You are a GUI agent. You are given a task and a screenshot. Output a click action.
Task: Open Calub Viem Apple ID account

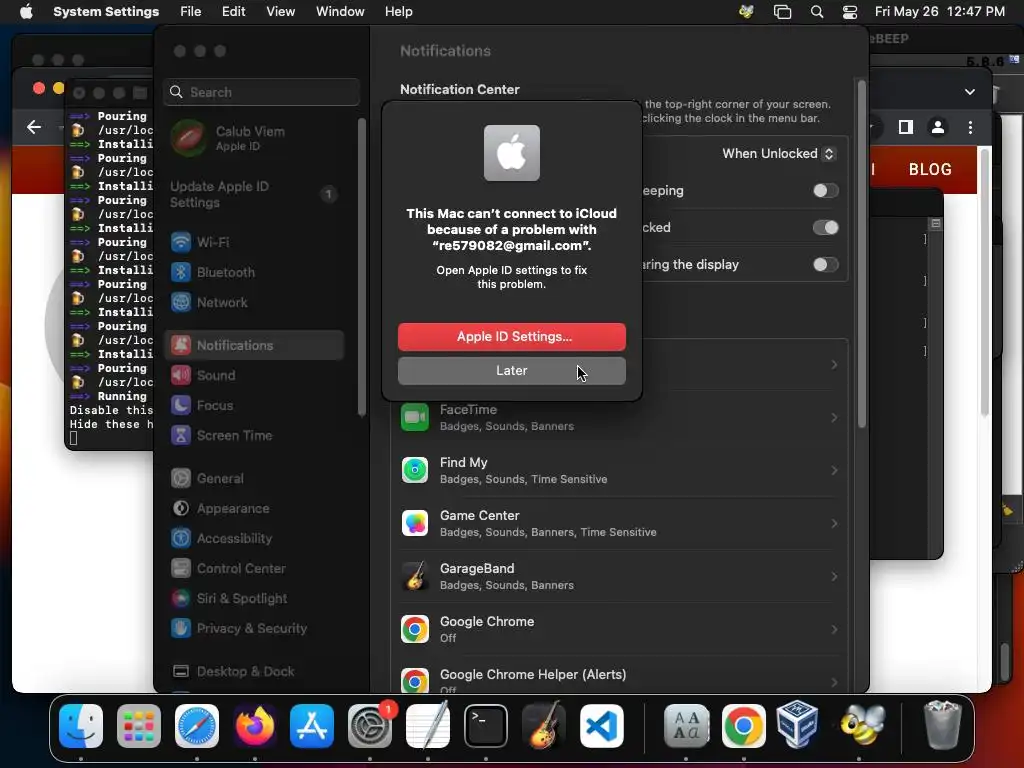click(x=256, y=138)
